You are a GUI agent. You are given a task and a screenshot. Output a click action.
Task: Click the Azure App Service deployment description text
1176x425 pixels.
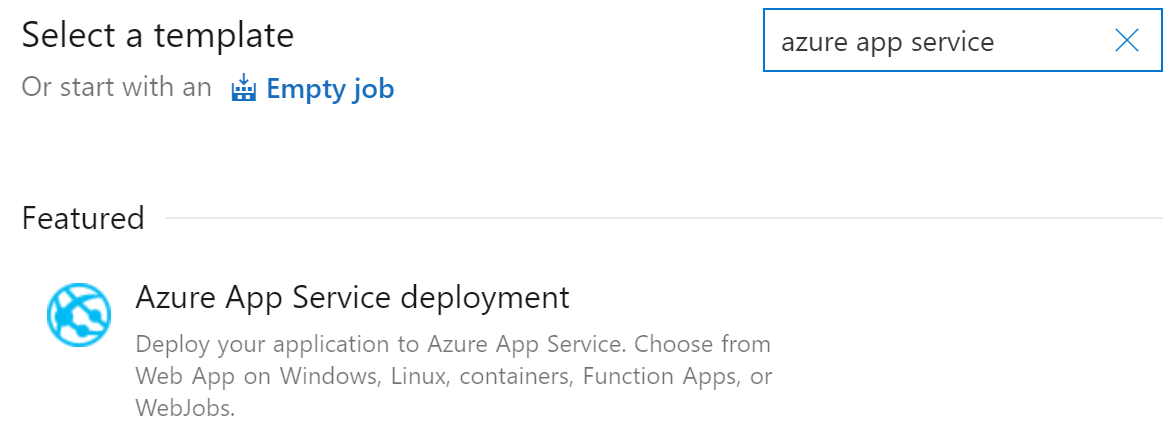(454, 376)
